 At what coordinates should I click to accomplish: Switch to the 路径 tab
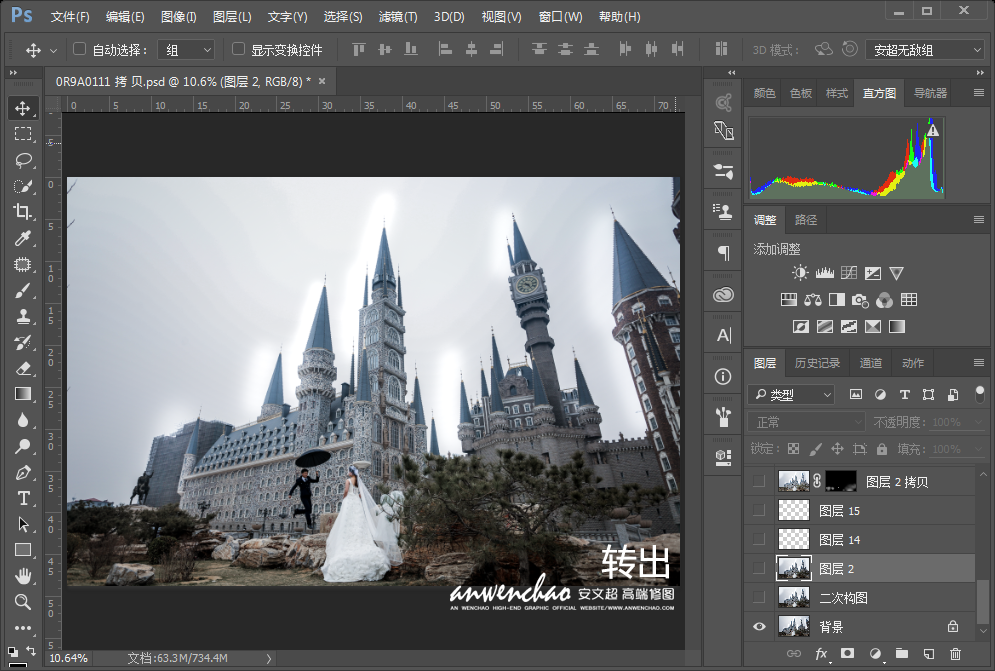[x=806, y=220]
